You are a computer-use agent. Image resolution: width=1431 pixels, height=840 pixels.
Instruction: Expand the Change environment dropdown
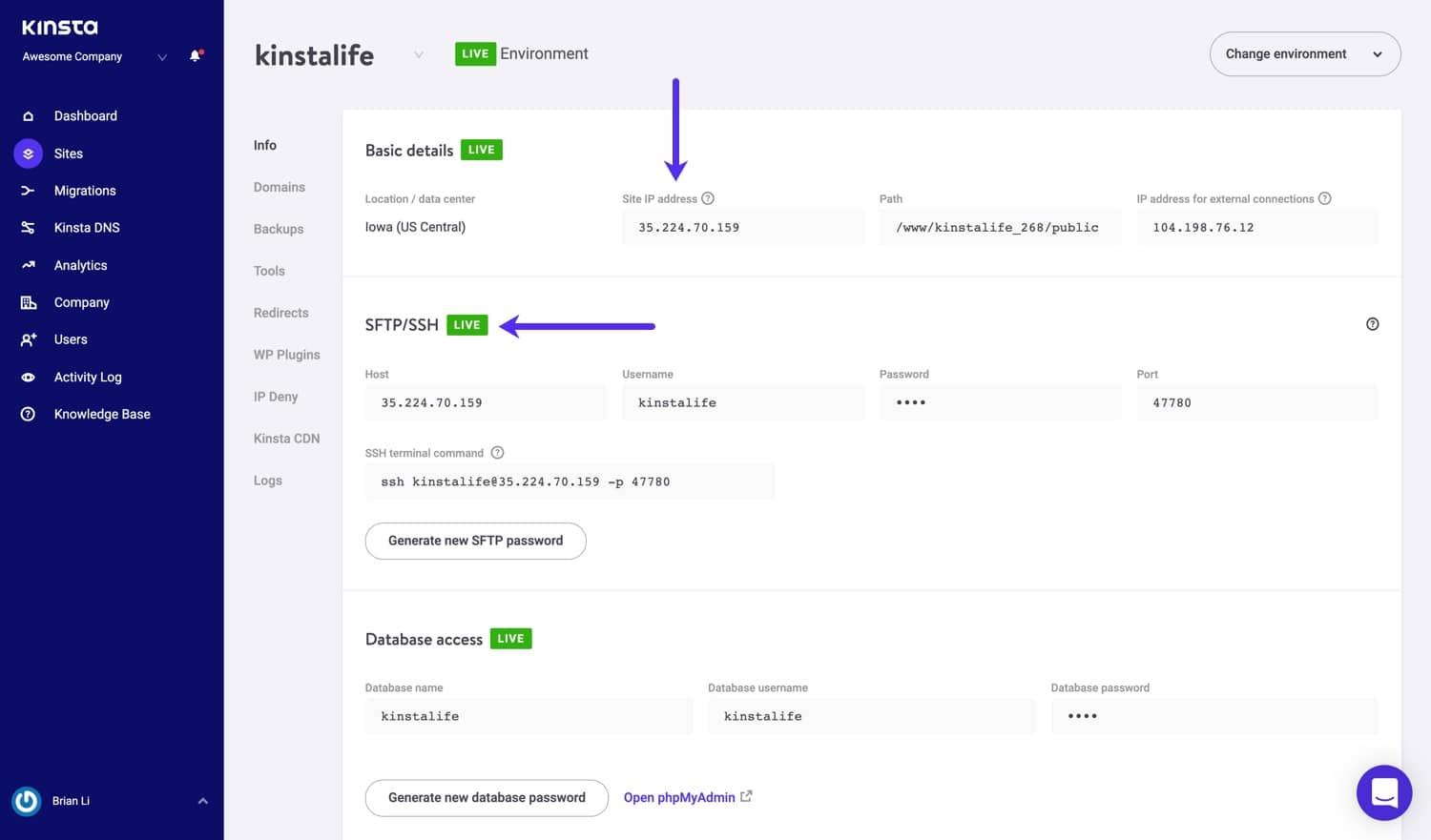1304,53
